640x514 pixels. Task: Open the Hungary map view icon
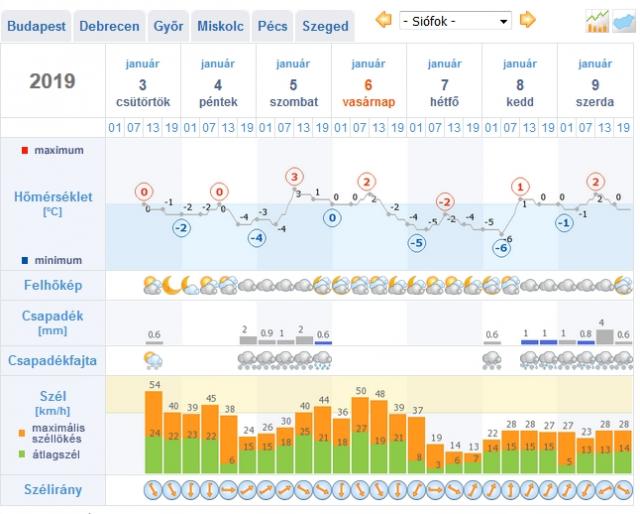(623, 22)
